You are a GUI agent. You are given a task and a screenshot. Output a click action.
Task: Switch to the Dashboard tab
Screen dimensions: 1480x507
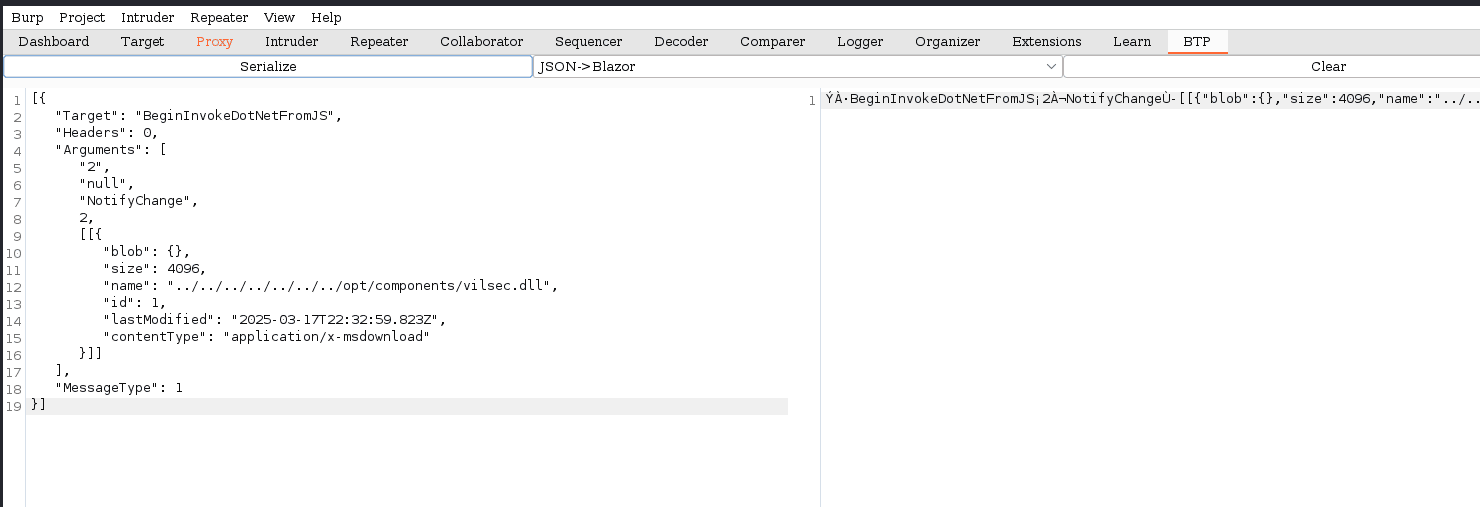pos(54,41)
